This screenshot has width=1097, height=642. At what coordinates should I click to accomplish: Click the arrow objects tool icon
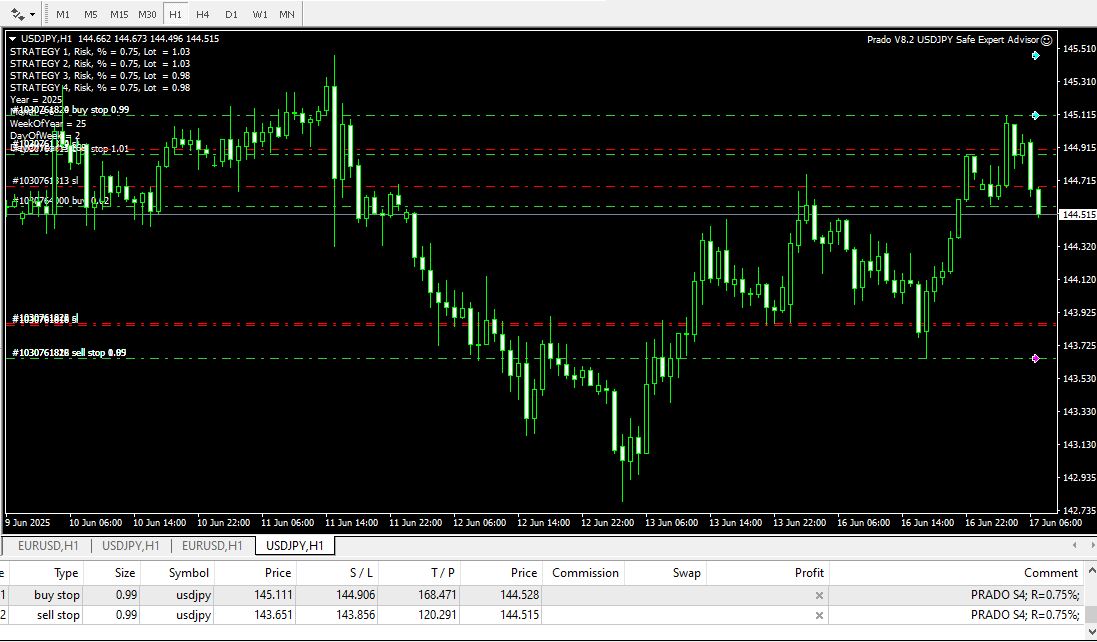click(x=17, y=14)
